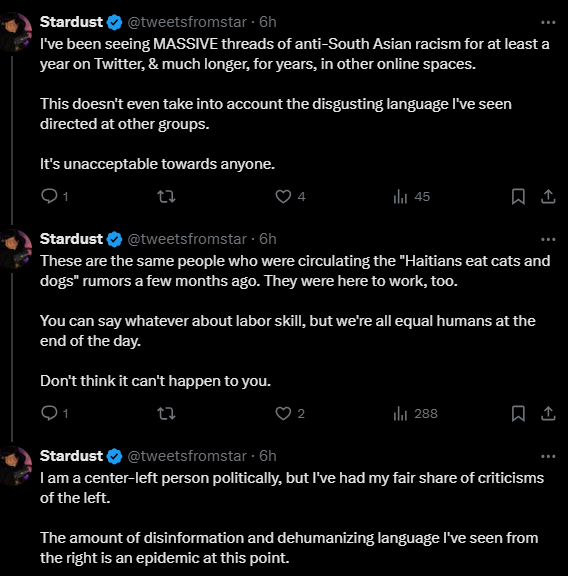This screenshot has width=568, height=576.
Task: Share the first tweet
Action: pyautogui.click(x=548, y=197)
